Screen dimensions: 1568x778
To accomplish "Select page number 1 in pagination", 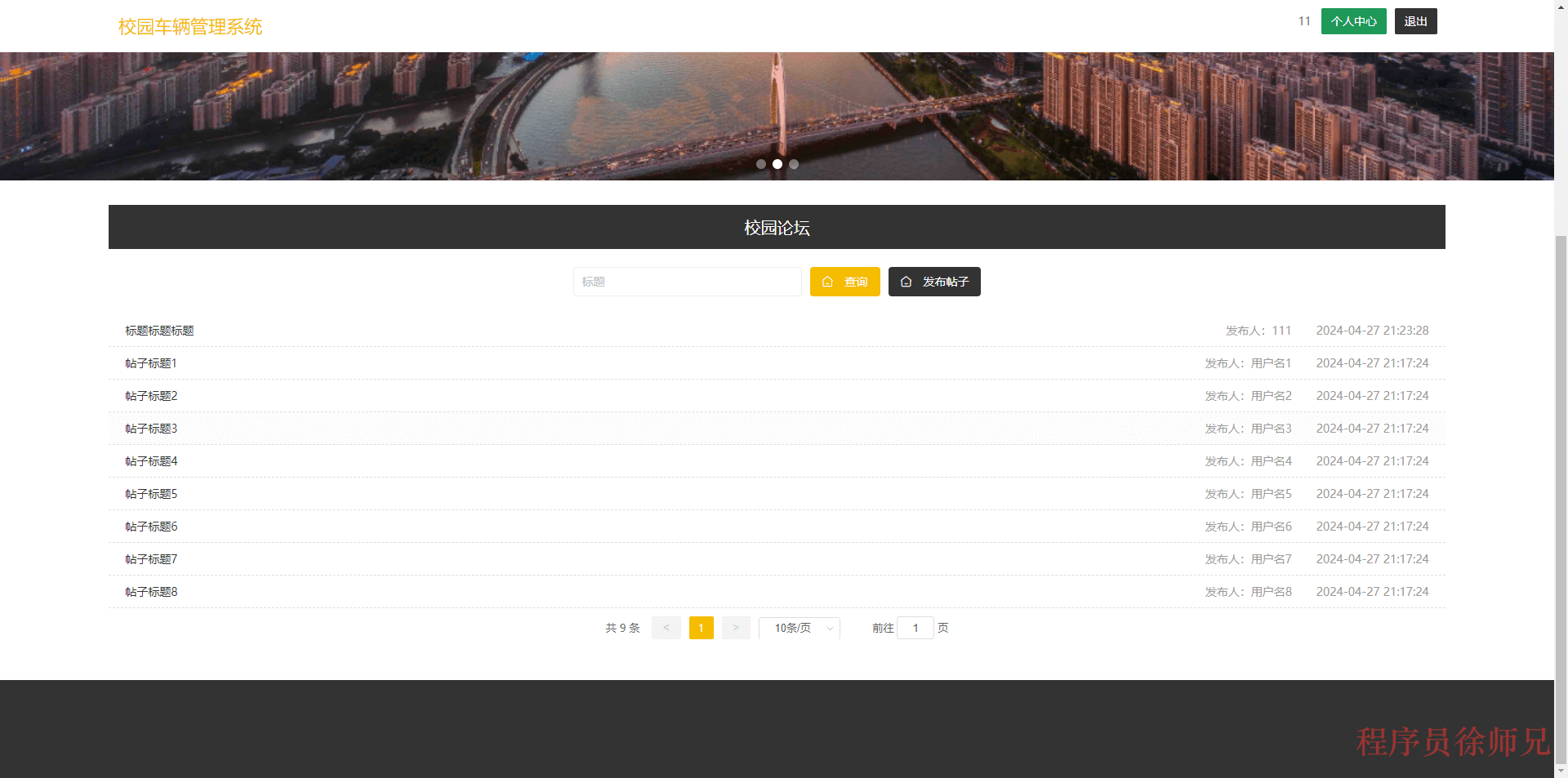I will (700, 628).
